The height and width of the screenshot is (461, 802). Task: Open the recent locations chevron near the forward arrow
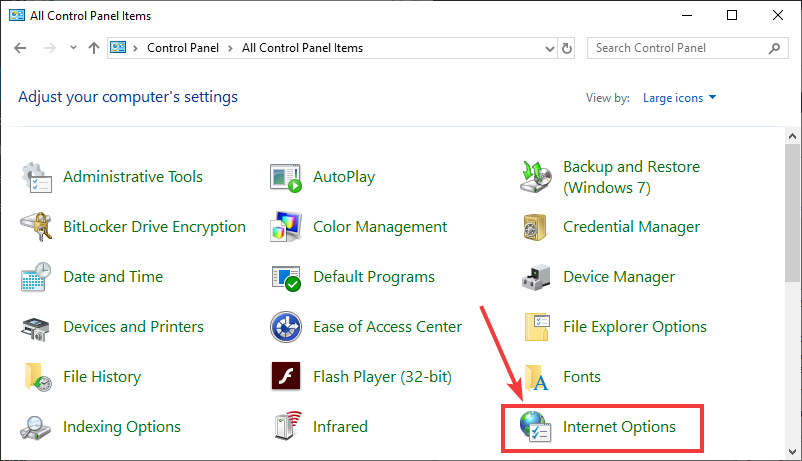(73, 48)
